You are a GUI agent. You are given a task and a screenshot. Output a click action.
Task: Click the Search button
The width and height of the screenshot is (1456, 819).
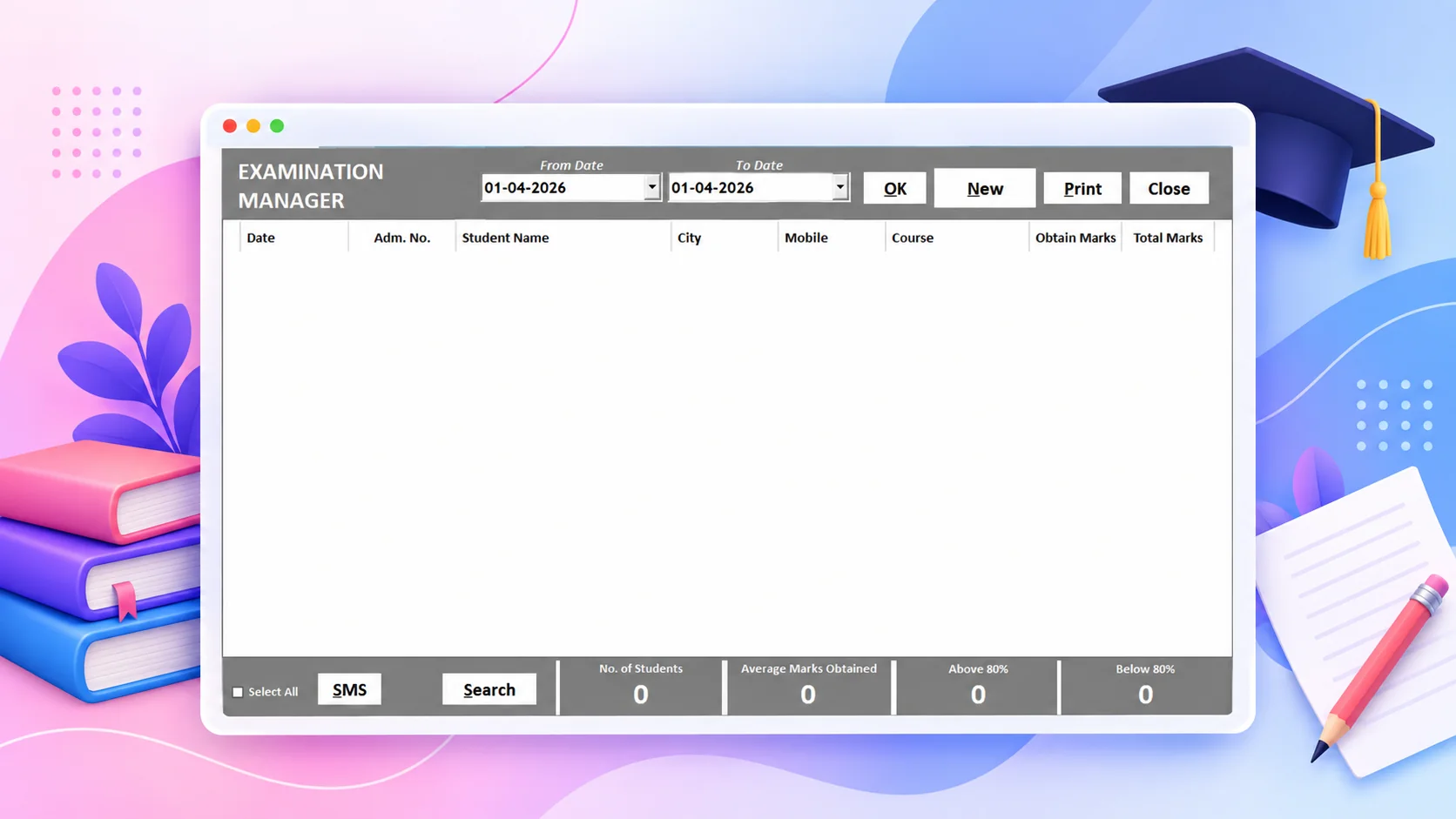coord(489,689)
